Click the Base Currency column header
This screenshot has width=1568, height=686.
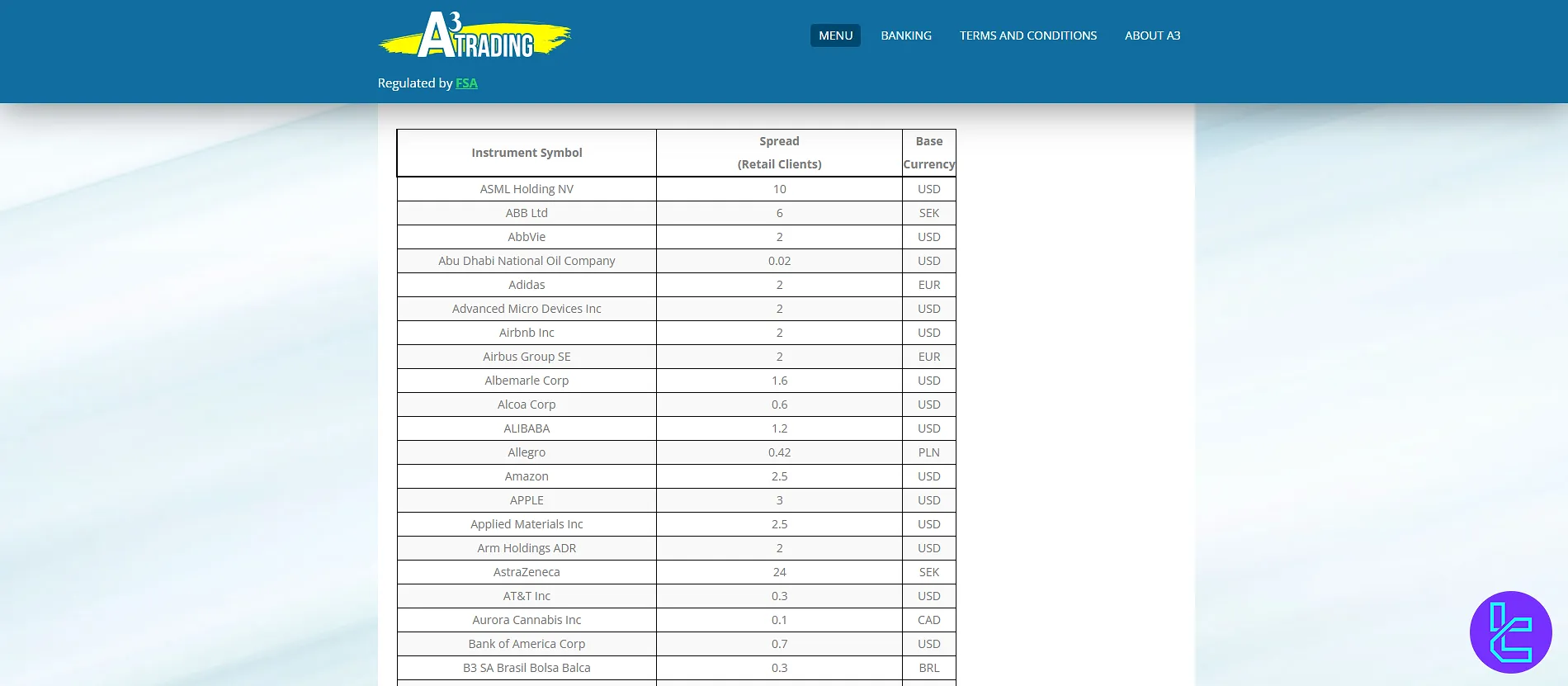(928, 153)
